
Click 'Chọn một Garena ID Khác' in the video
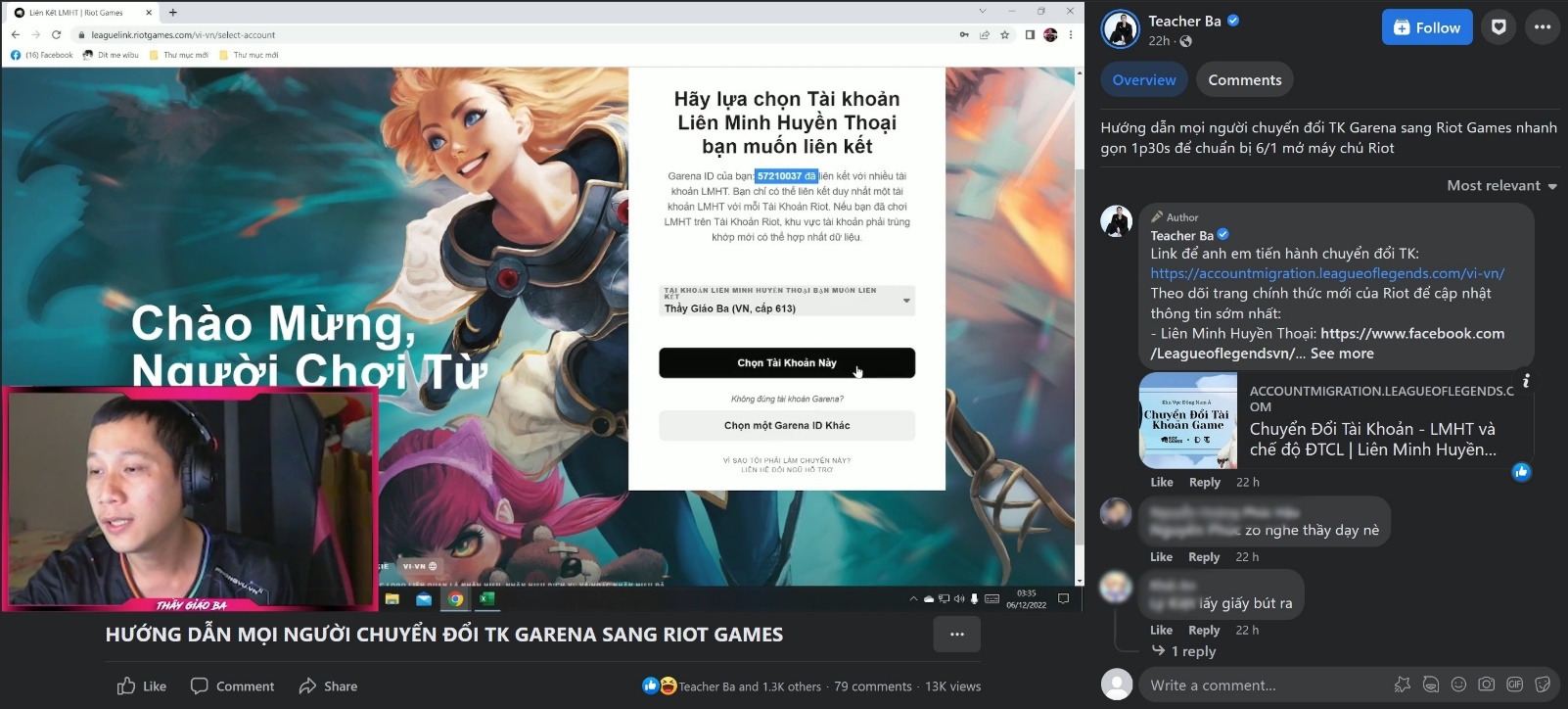click(x=787, y=425)
